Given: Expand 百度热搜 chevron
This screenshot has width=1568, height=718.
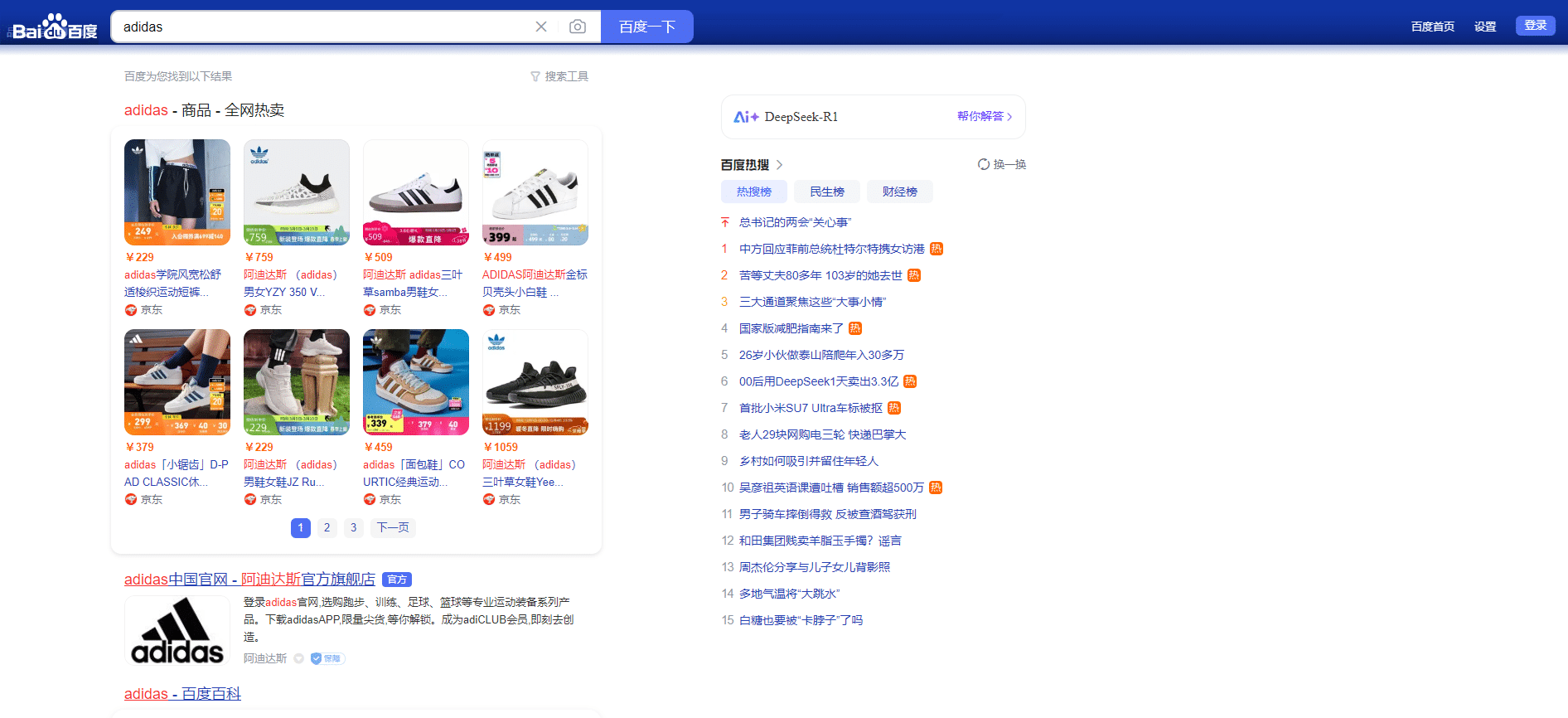Looking at the screenshot, I should coord(780,165).
